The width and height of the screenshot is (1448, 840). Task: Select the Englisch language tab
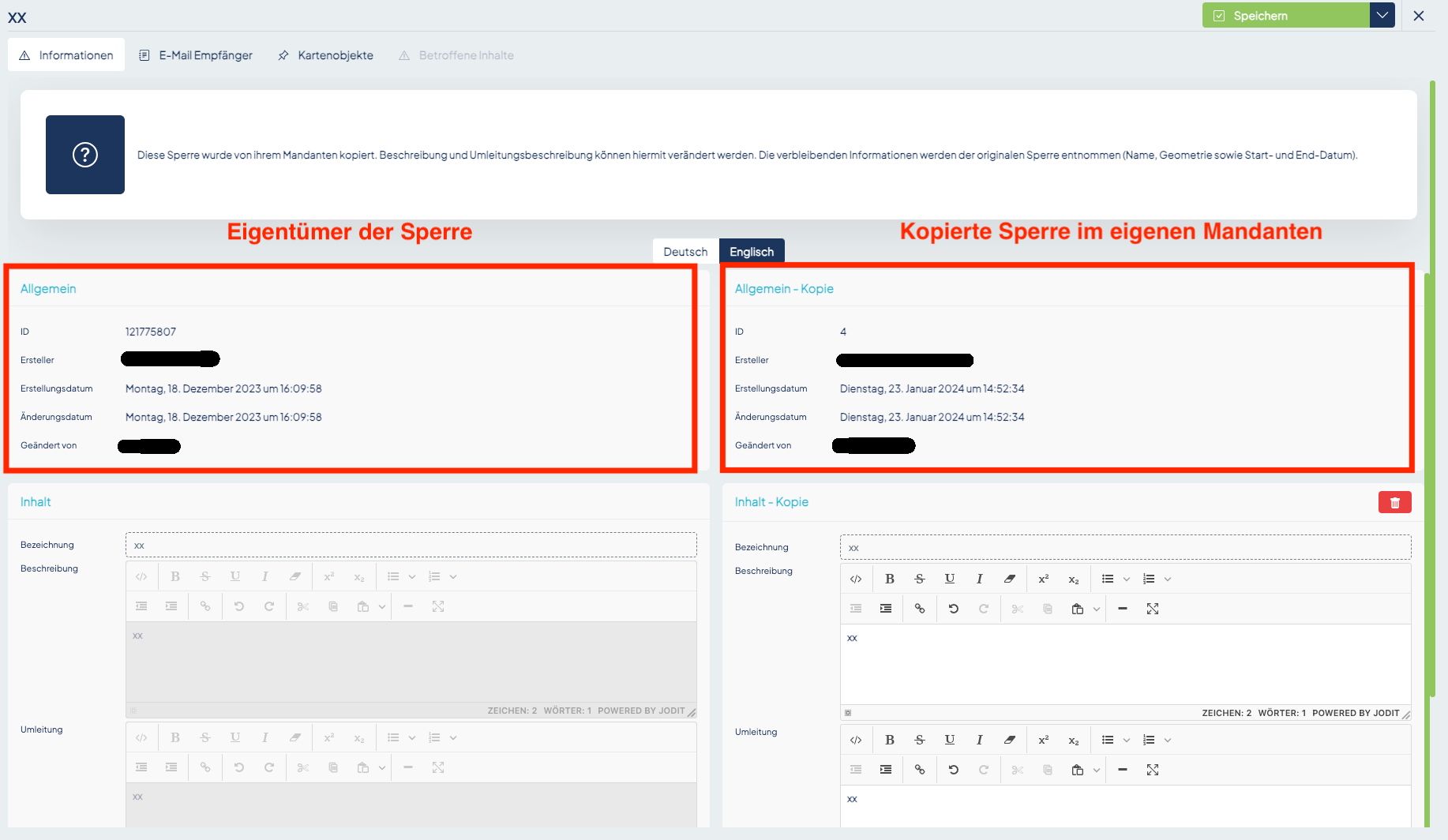click(x=752, y=252)
